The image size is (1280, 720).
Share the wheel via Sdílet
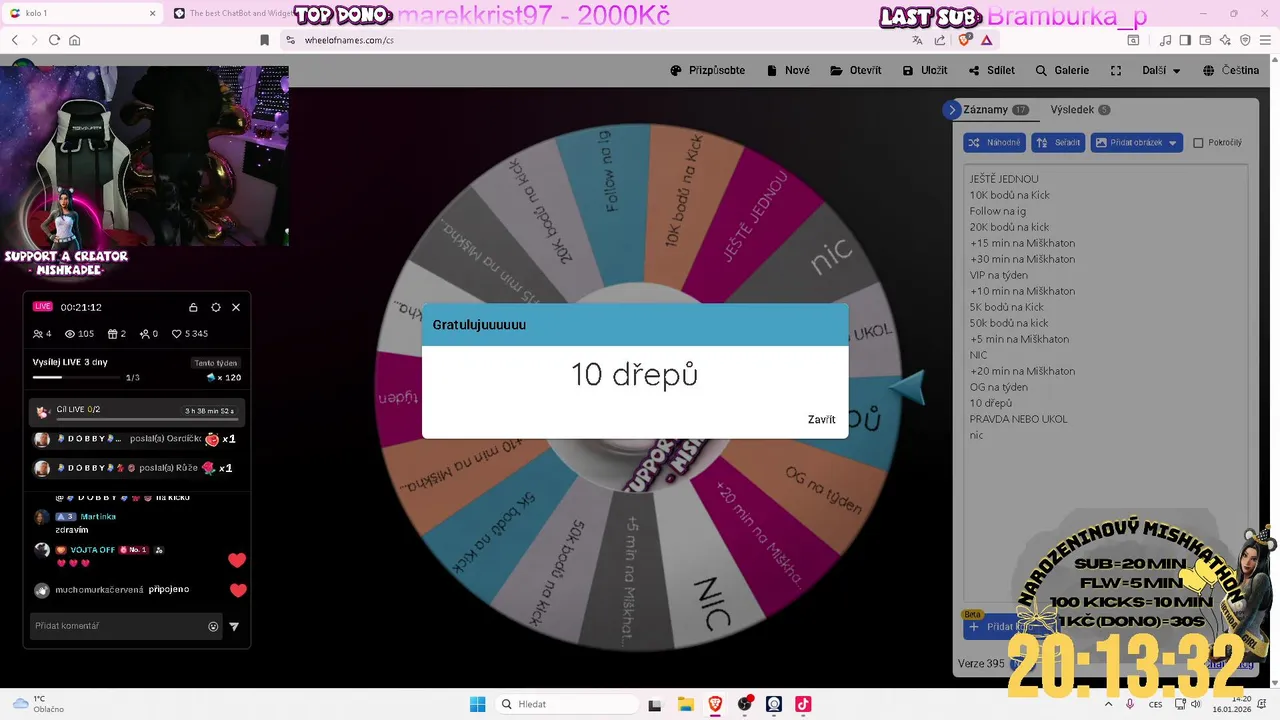tap(992, 71)
